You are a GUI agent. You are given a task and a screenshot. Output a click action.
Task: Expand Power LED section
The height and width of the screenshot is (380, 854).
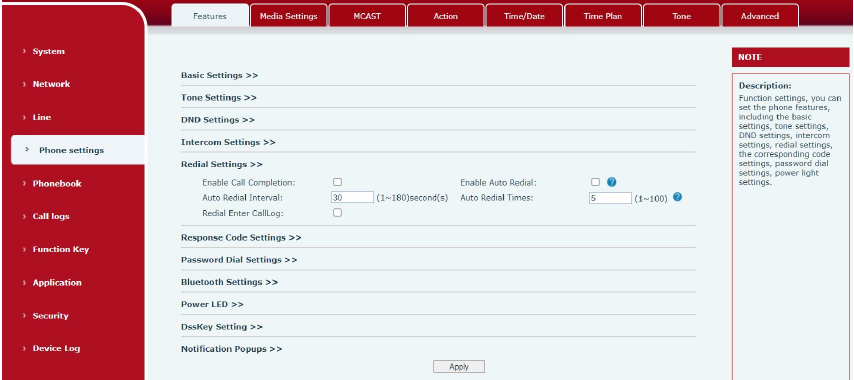[212, 304]
